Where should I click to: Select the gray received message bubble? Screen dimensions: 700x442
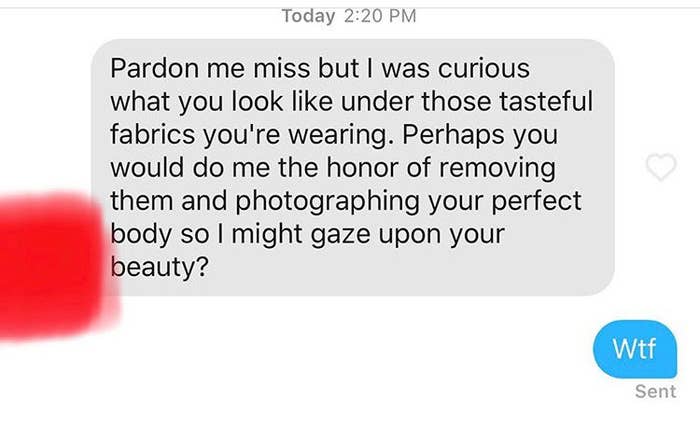click(x=353, y=167)
